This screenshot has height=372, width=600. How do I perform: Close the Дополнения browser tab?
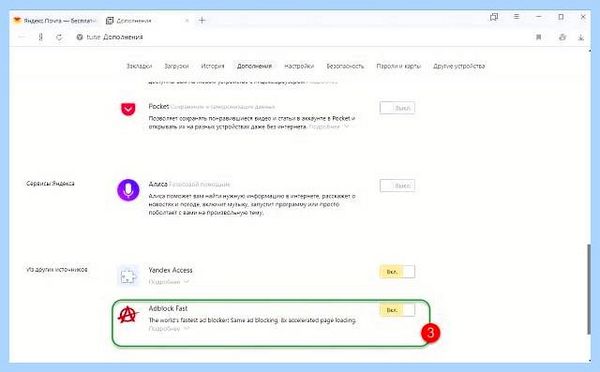[x=187, y=21]
